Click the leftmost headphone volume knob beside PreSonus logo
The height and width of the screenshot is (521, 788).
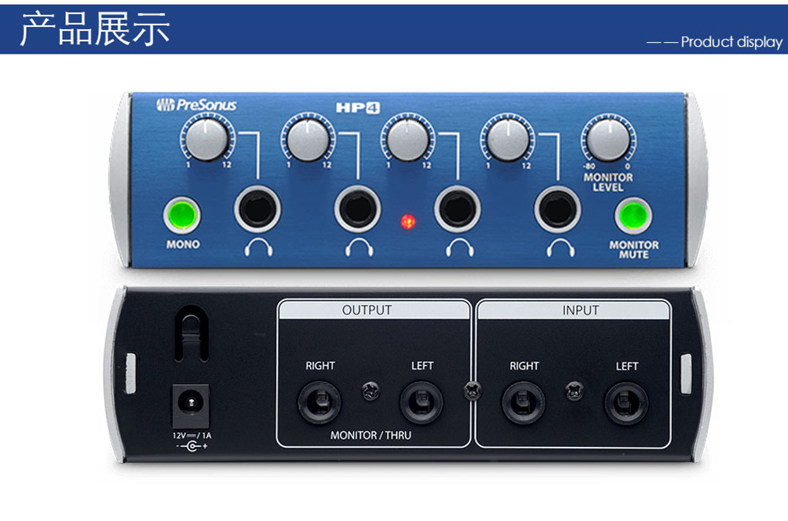click(207, 139)
